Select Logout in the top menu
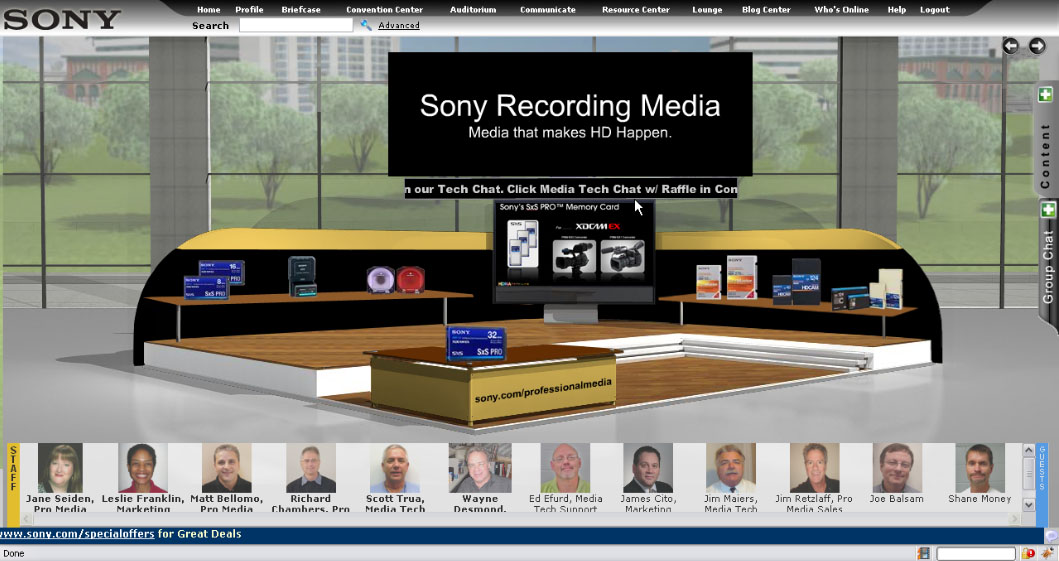The image size is (1059, 561). click(x=934, y=9)
